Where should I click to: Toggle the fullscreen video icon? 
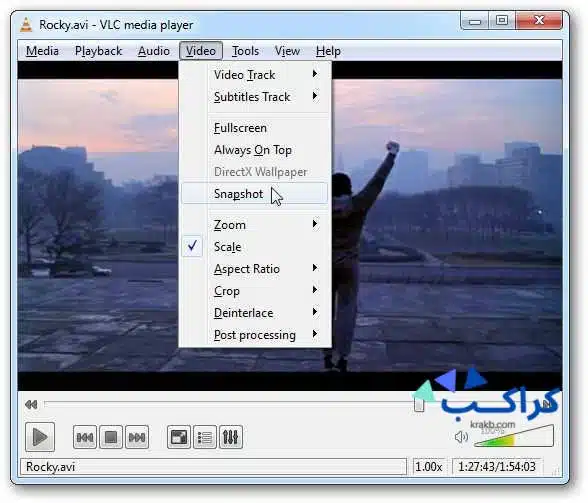tap(178, 437)
